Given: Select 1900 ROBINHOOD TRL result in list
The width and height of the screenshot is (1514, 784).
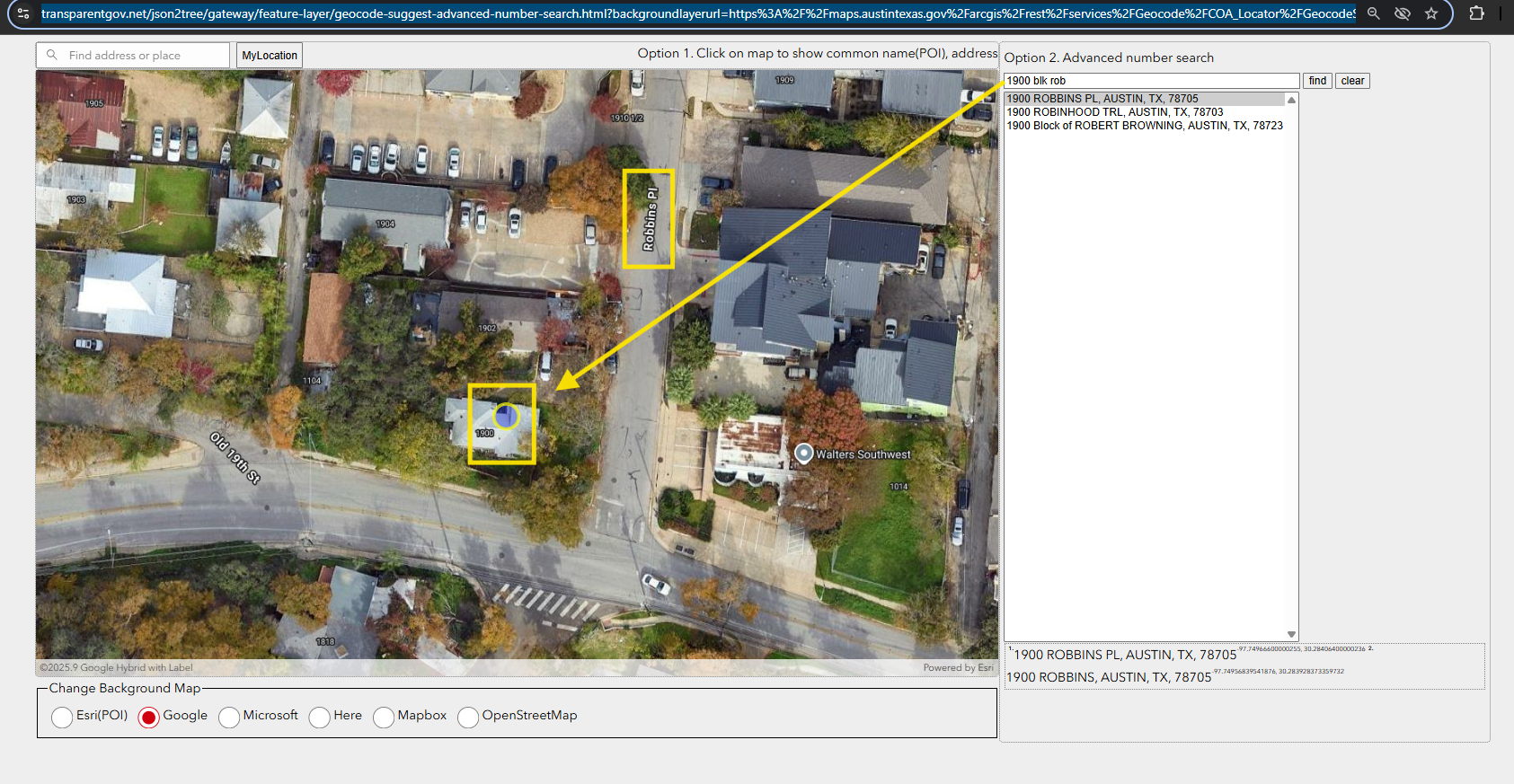Looking at the screenshot, I should coord(1114,112).
